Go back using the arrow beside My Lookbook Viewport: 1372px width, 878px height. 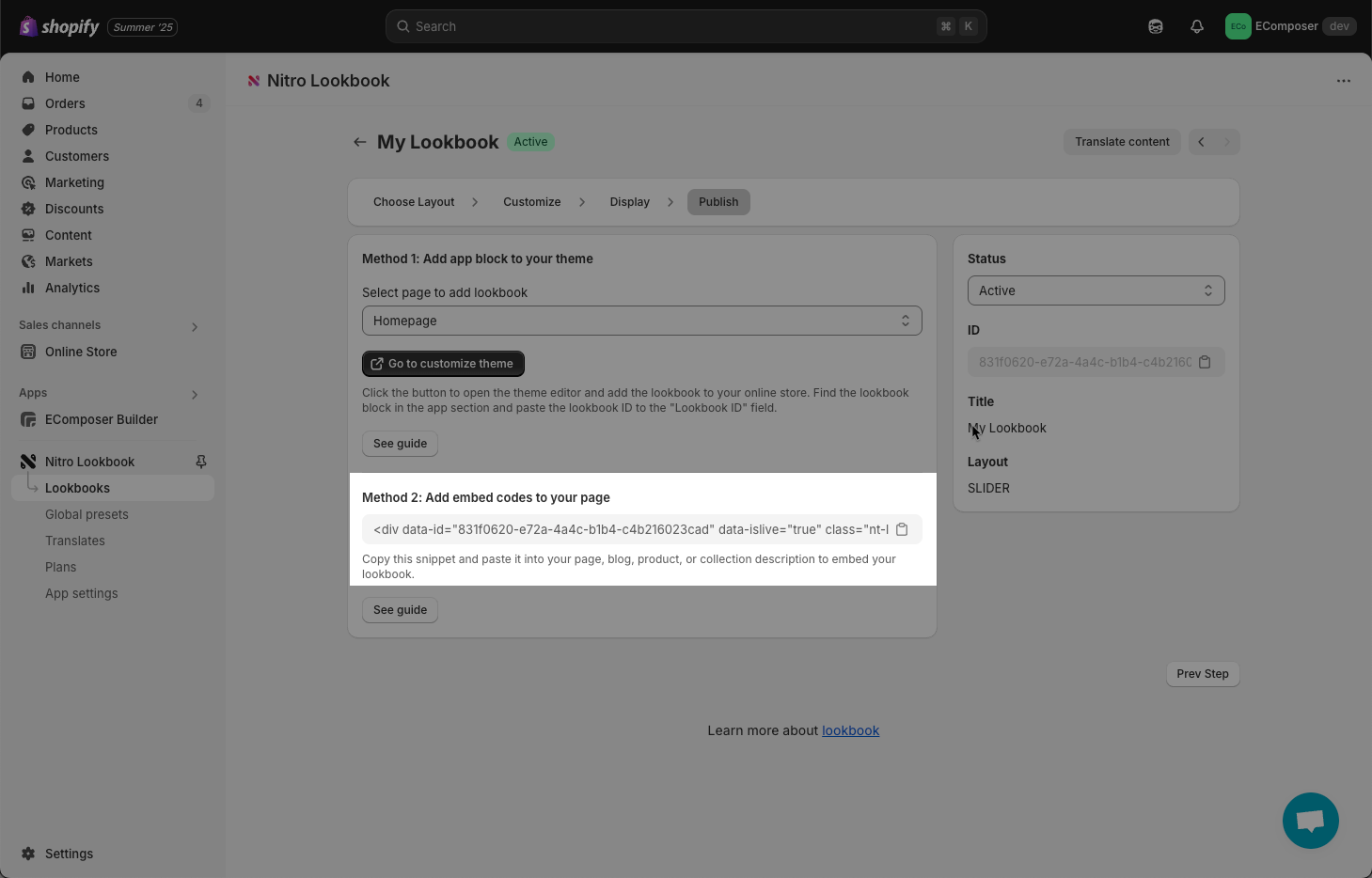[x=359, y=142]
